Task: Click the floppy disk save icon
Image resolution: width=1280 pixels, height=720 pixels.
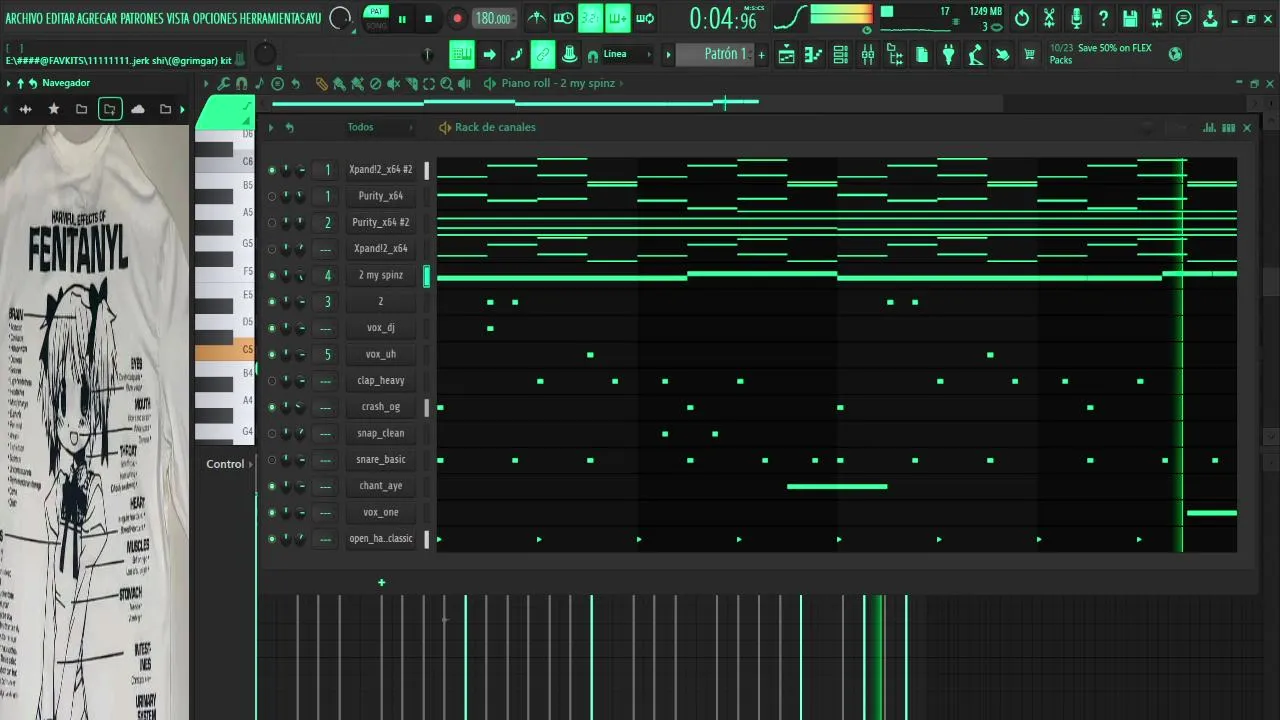Action: click(x=1130, y=18)
